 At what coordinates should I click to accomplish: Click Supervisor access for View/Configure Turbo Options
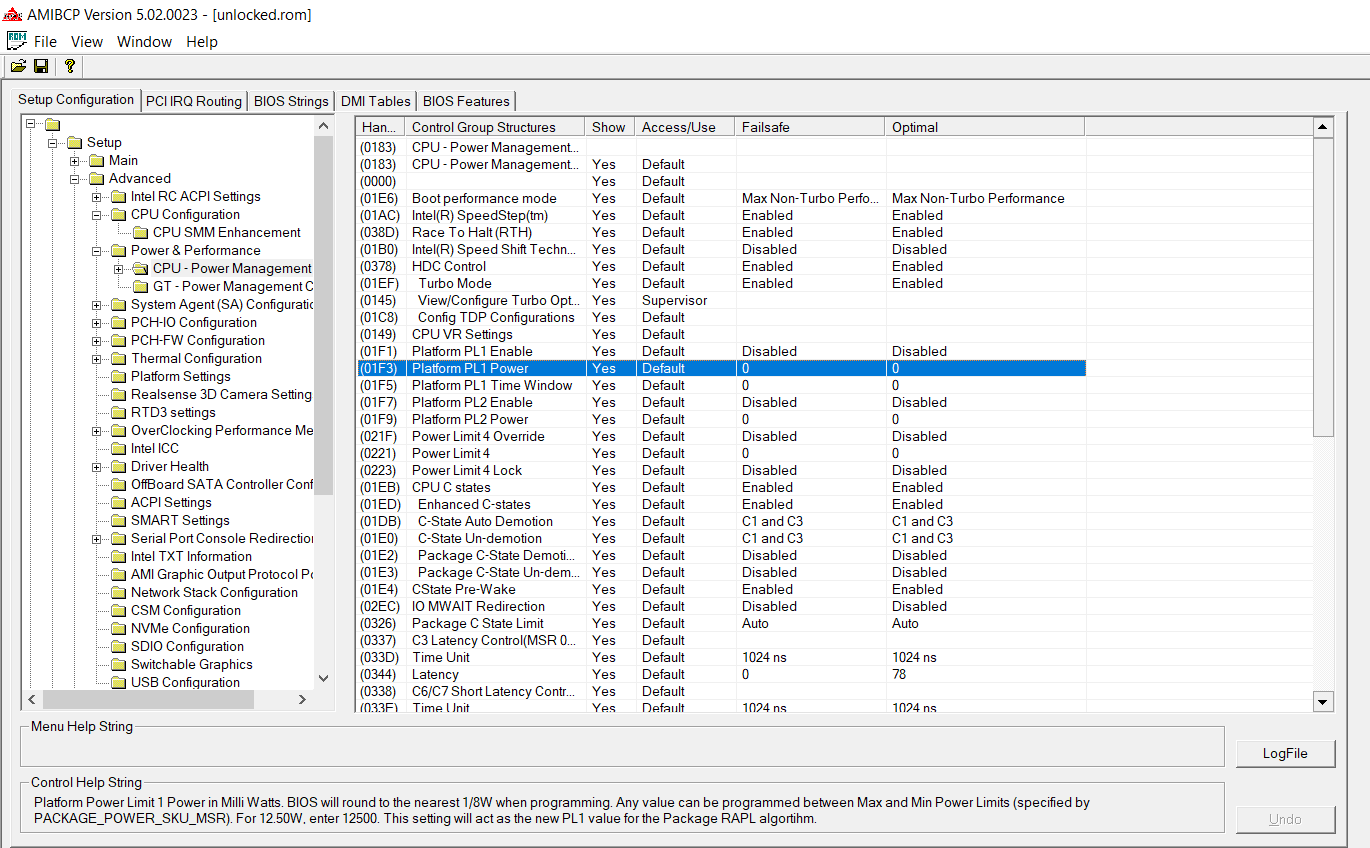pyautogui.click(x=674, y=301)
